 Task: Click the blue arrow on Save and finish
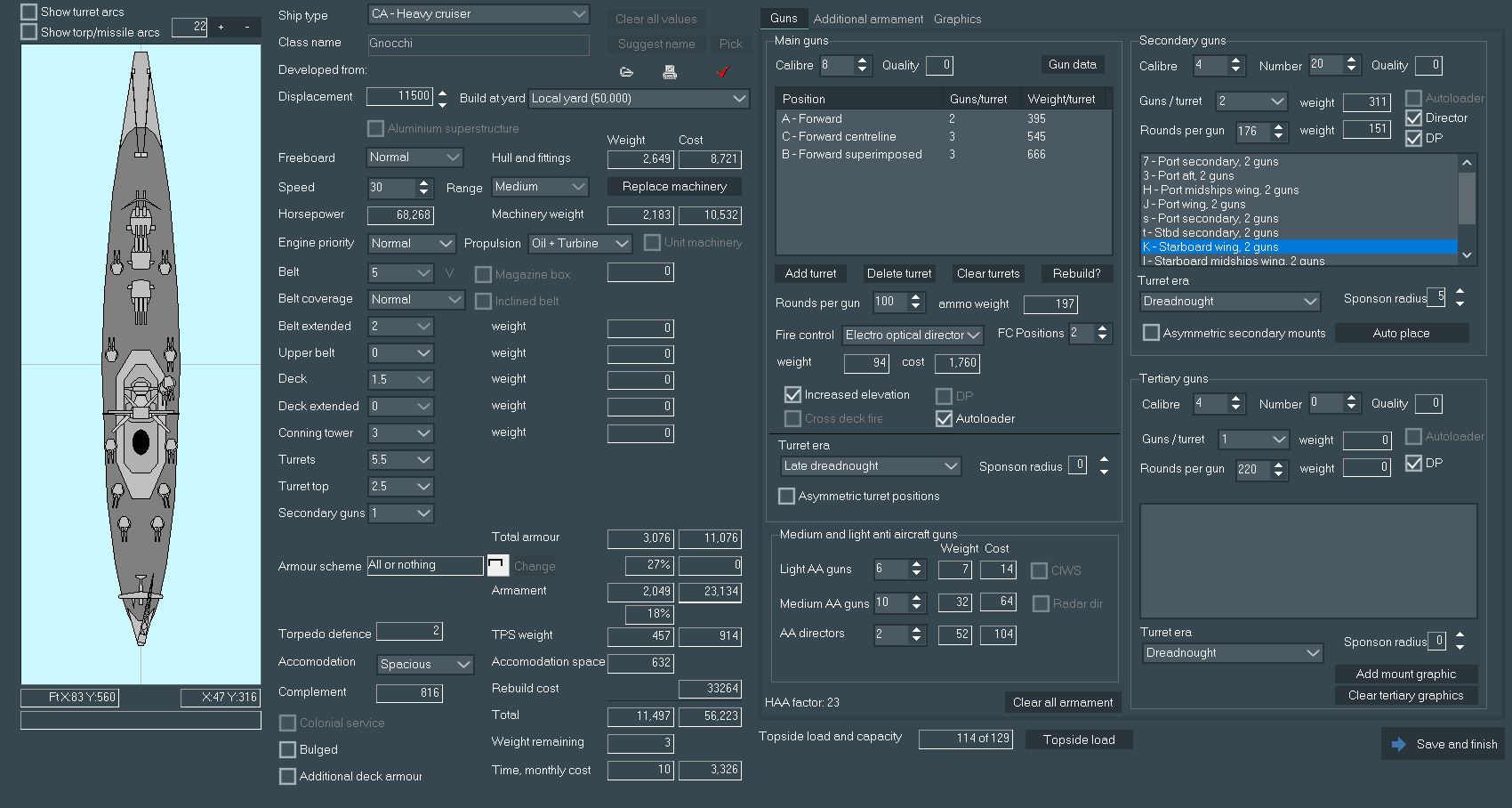click(x=1398, y=744)
